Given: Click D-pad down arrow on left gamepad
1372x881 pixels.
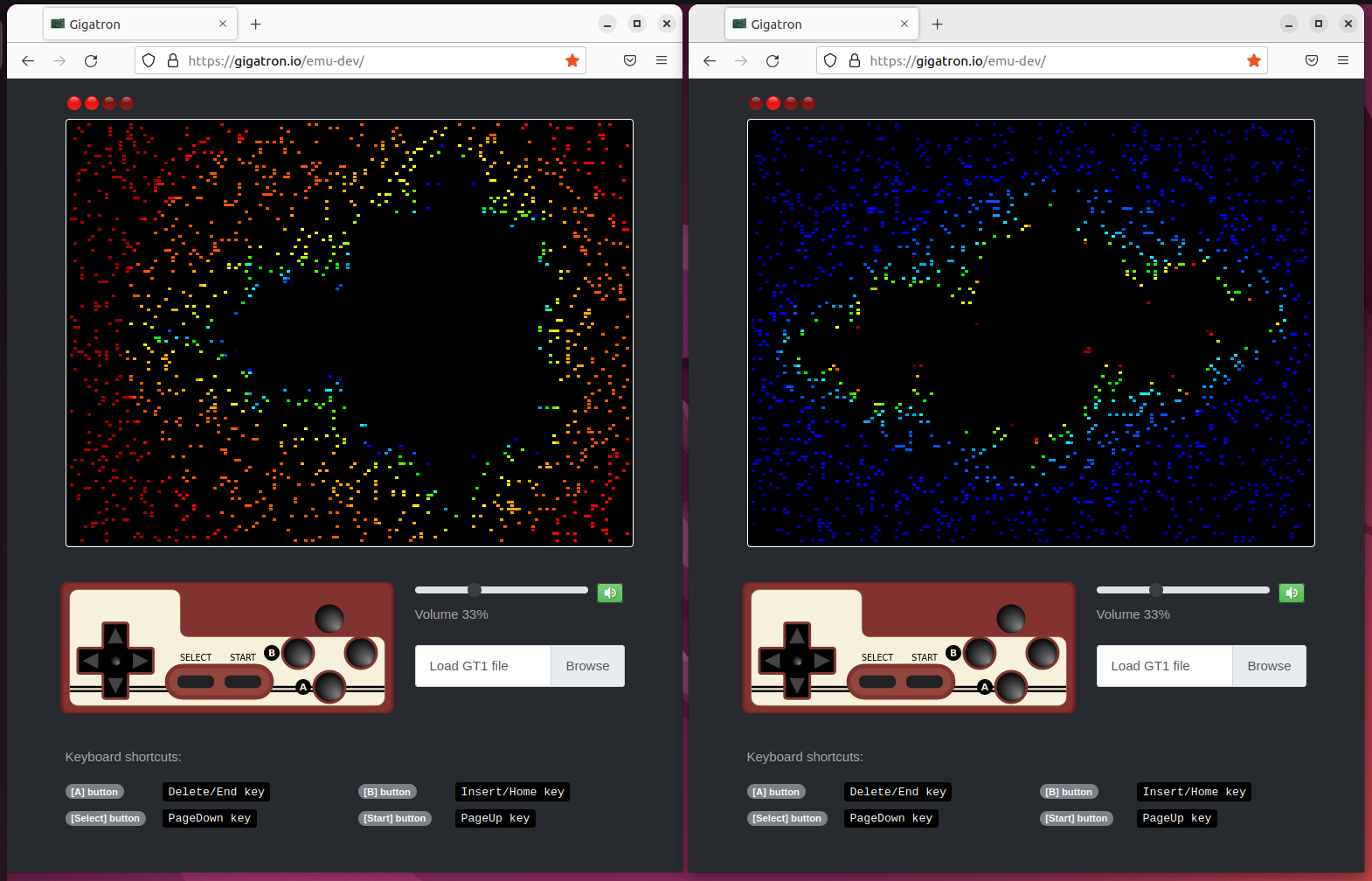Looking at the screenshot, I should [x=115, y=686].
